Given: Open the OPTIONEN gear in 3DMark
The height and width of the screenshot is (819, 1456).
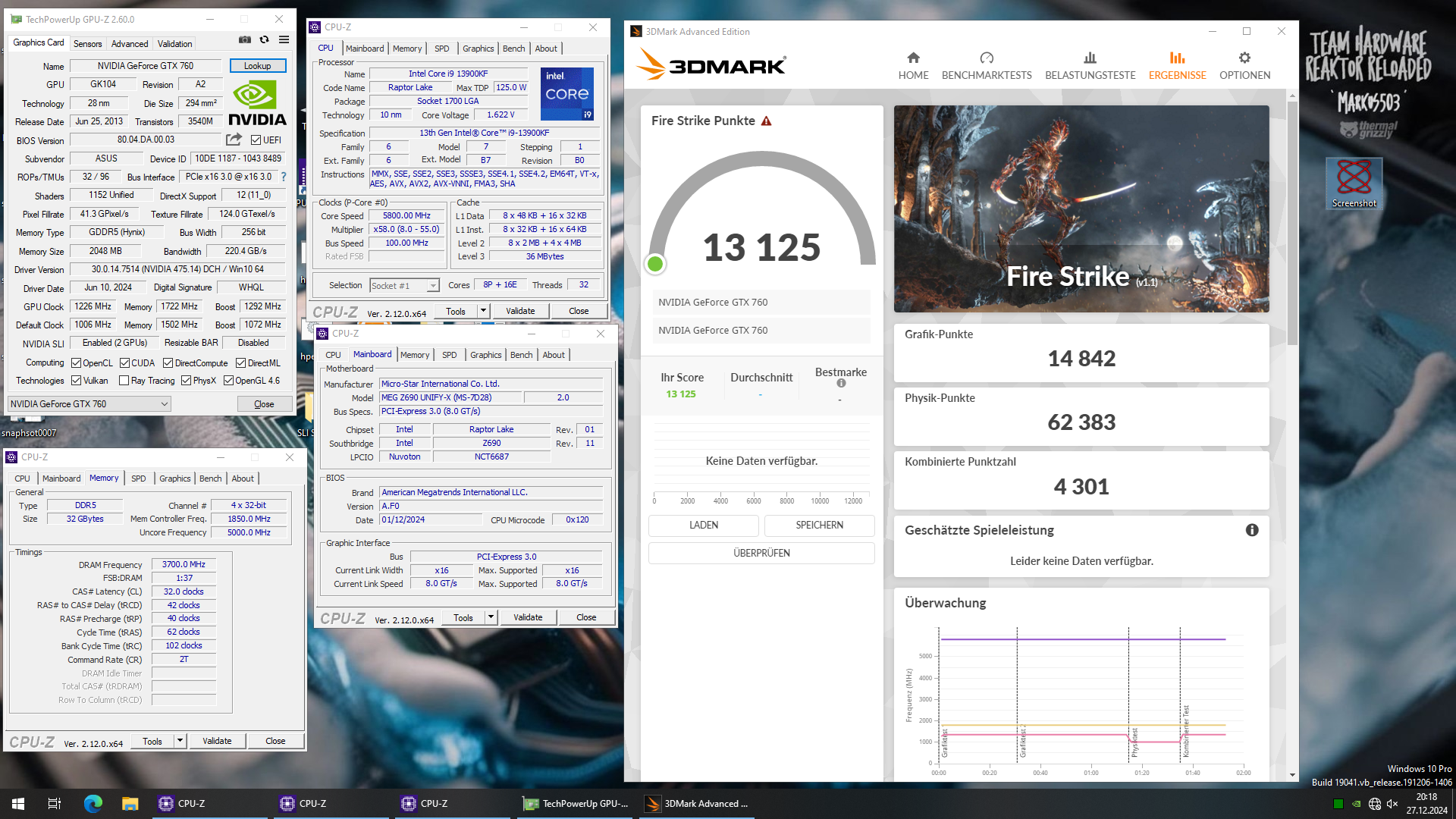Looking at the screenshot, I should pos(1244,58).
